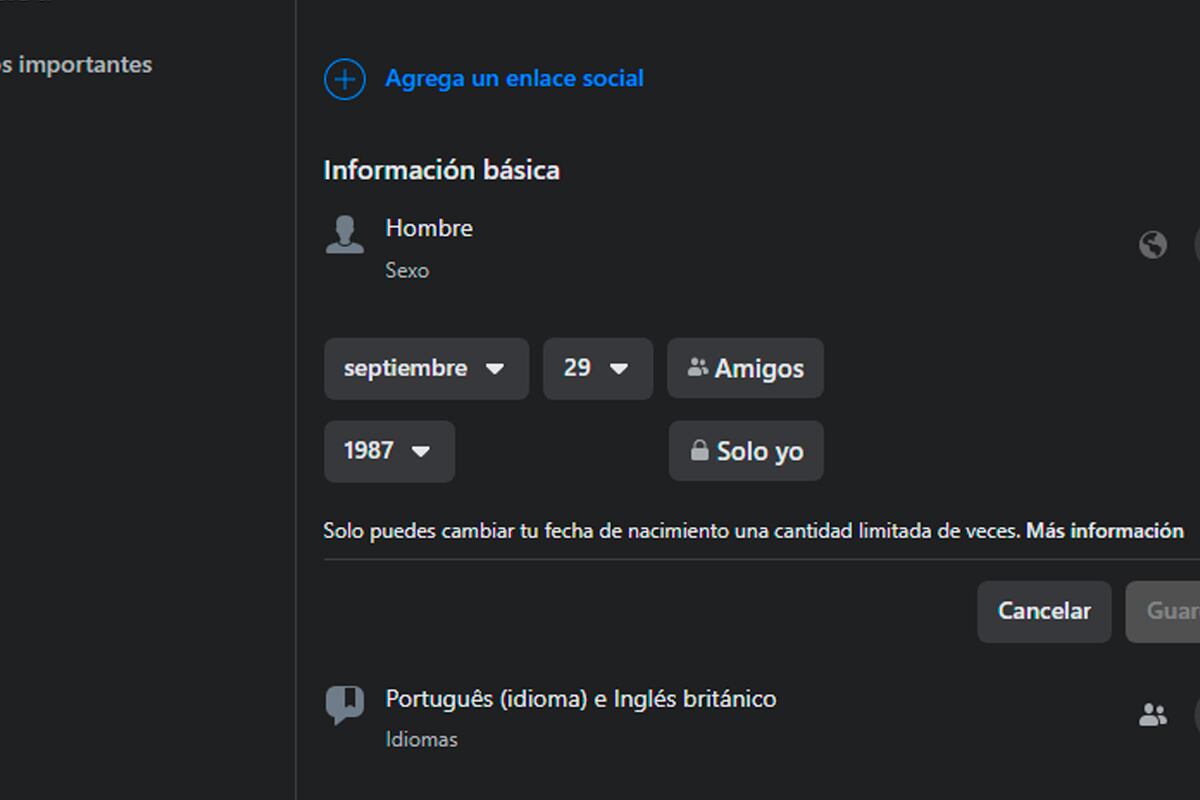Viewport: 1200px width, 800px height.
Task: Open Más información about birthday changes
Action: click(1101, 531)
